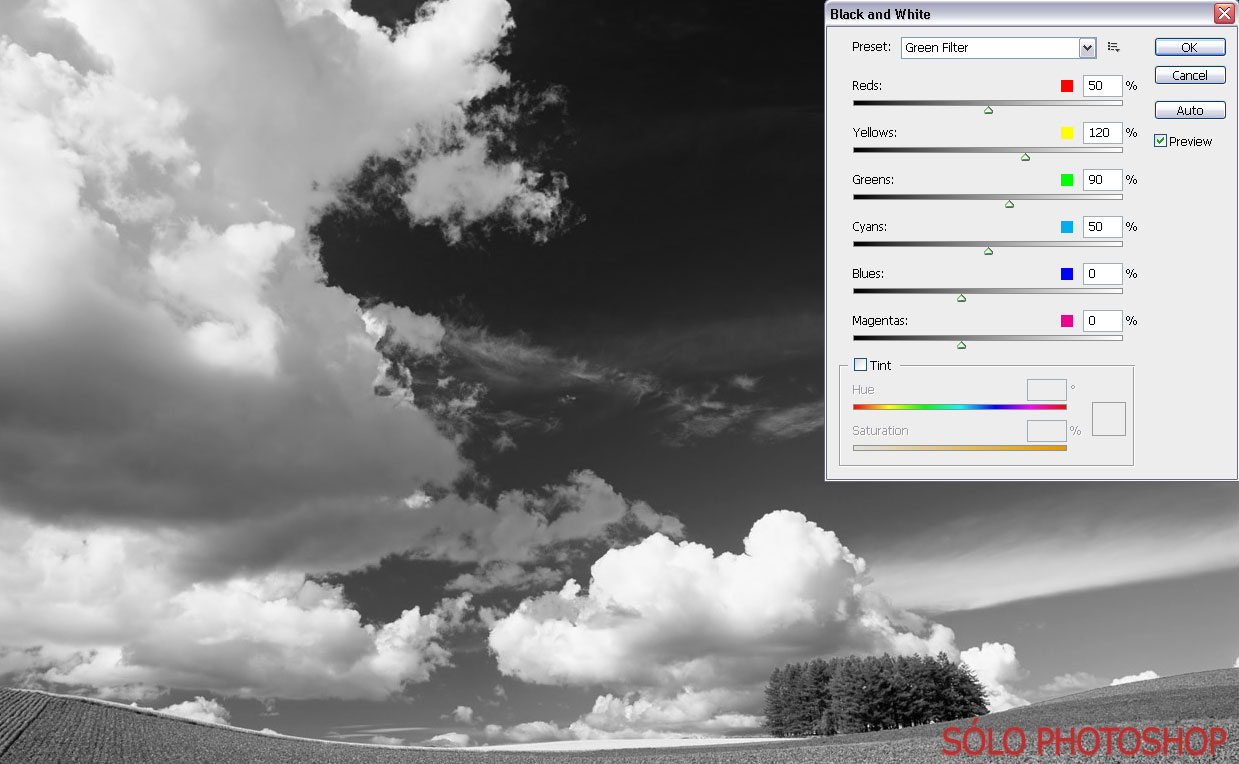Enable the Tint checkbox
The width and height of the screenshot is (1239, 764).
pos(860,365)
